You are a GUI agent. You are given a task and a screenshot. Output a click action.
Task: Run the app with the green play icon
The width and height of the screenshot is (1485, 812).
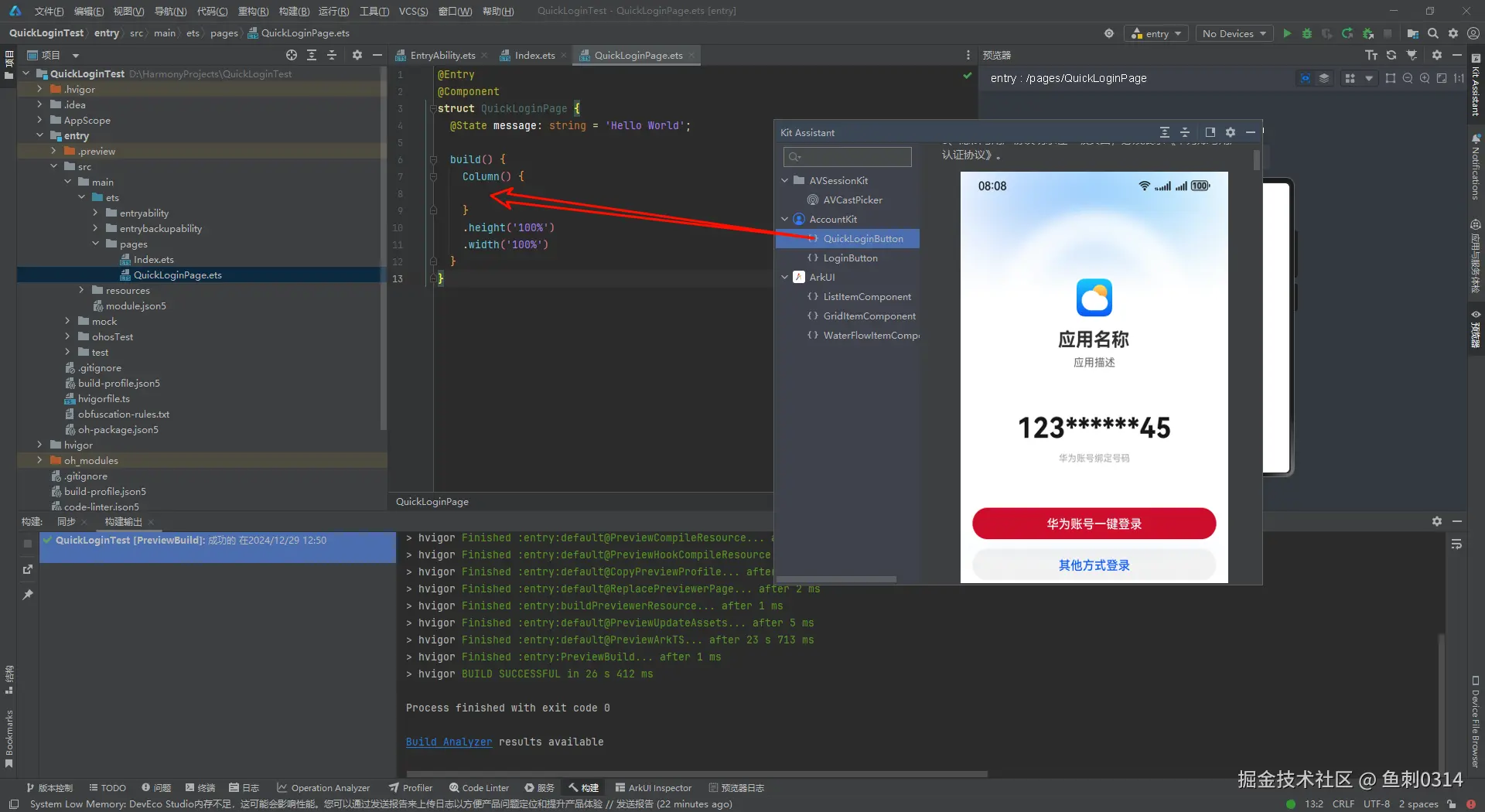click(1287, 33)
